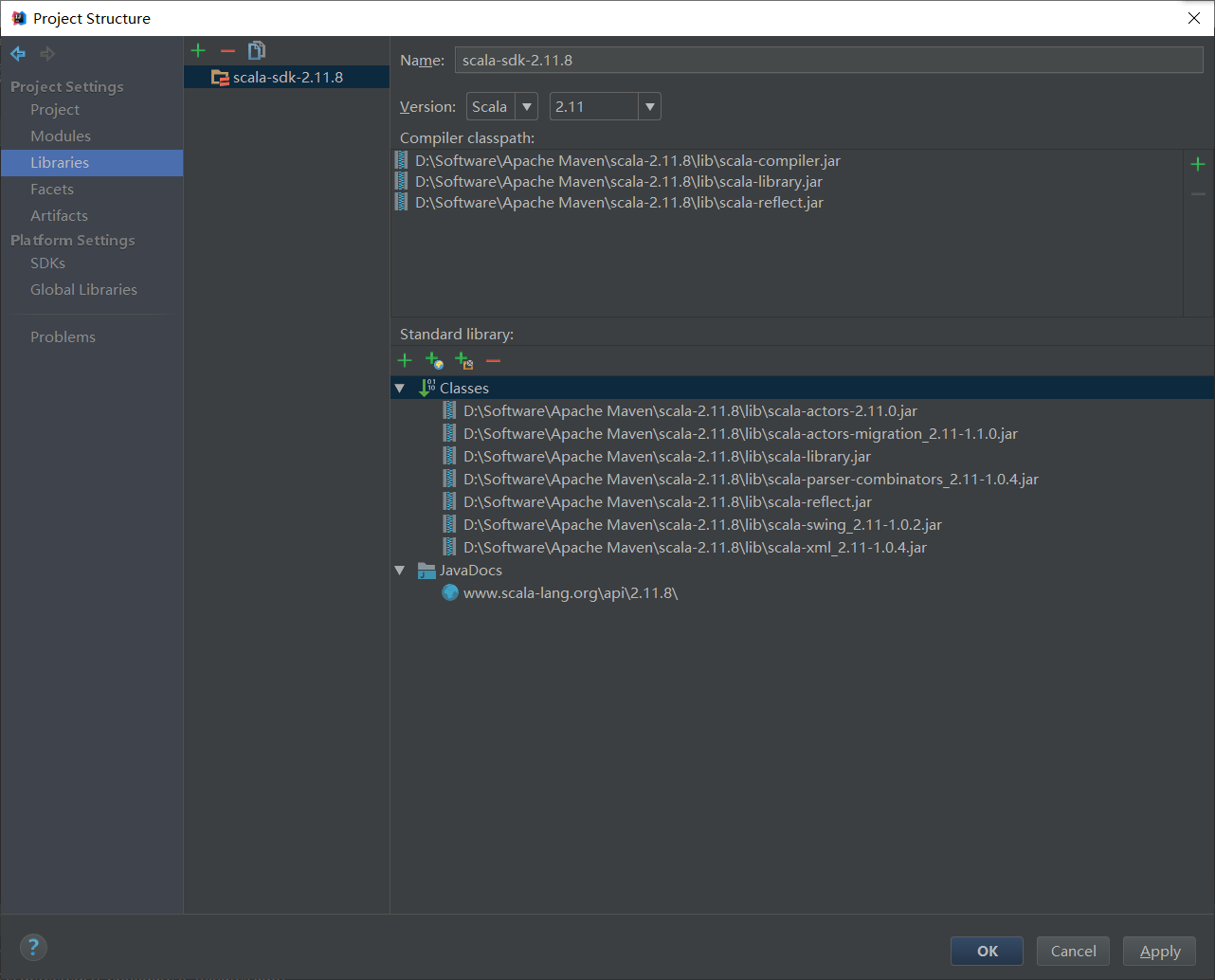Click the library Name input field
Viewport: 1215px width, 980px height.
point(828,60)
